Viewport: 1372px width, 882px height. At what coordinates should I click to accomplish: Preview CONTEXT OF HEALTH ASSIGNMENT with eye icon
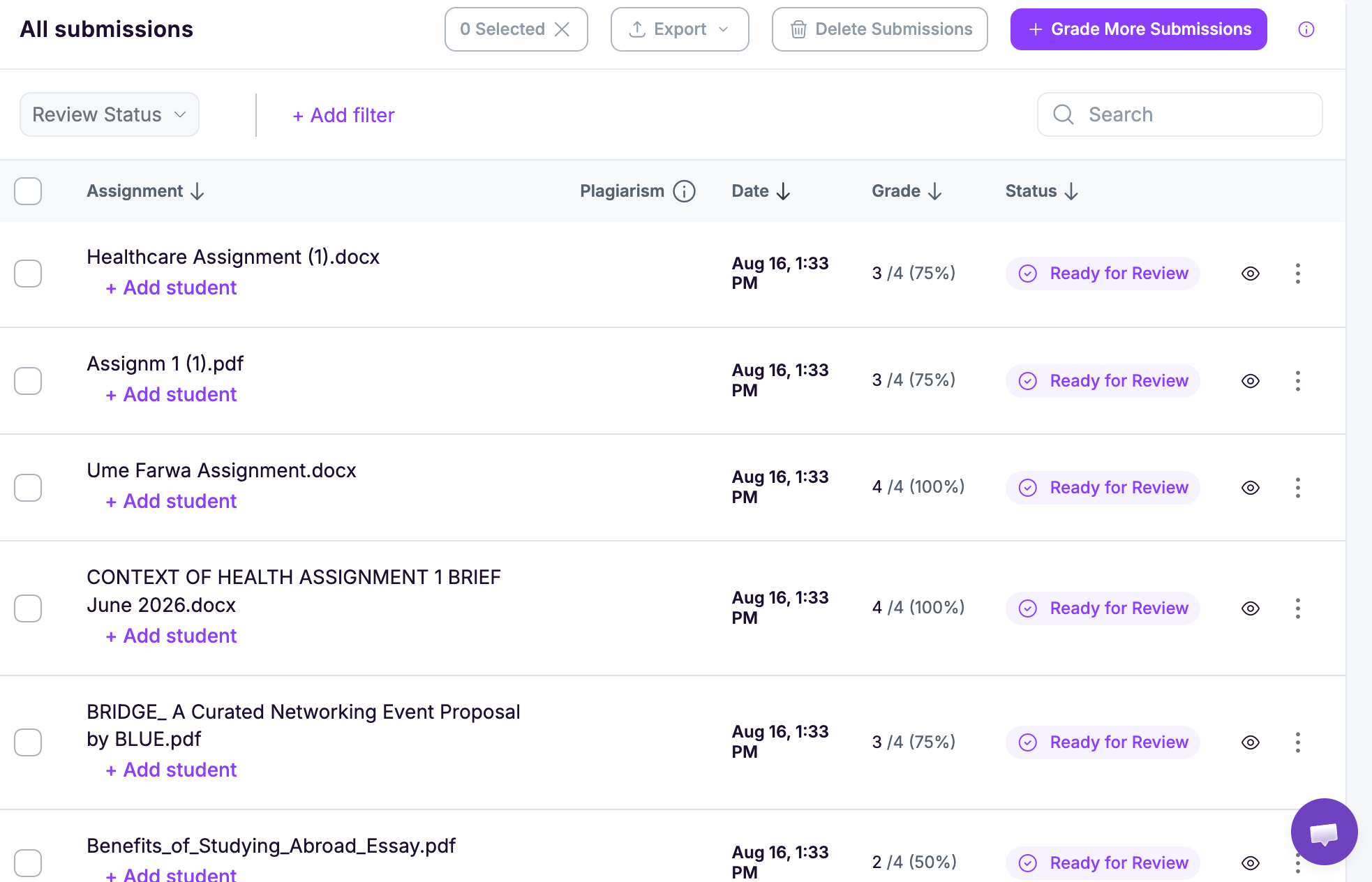tap(1250, 608)
